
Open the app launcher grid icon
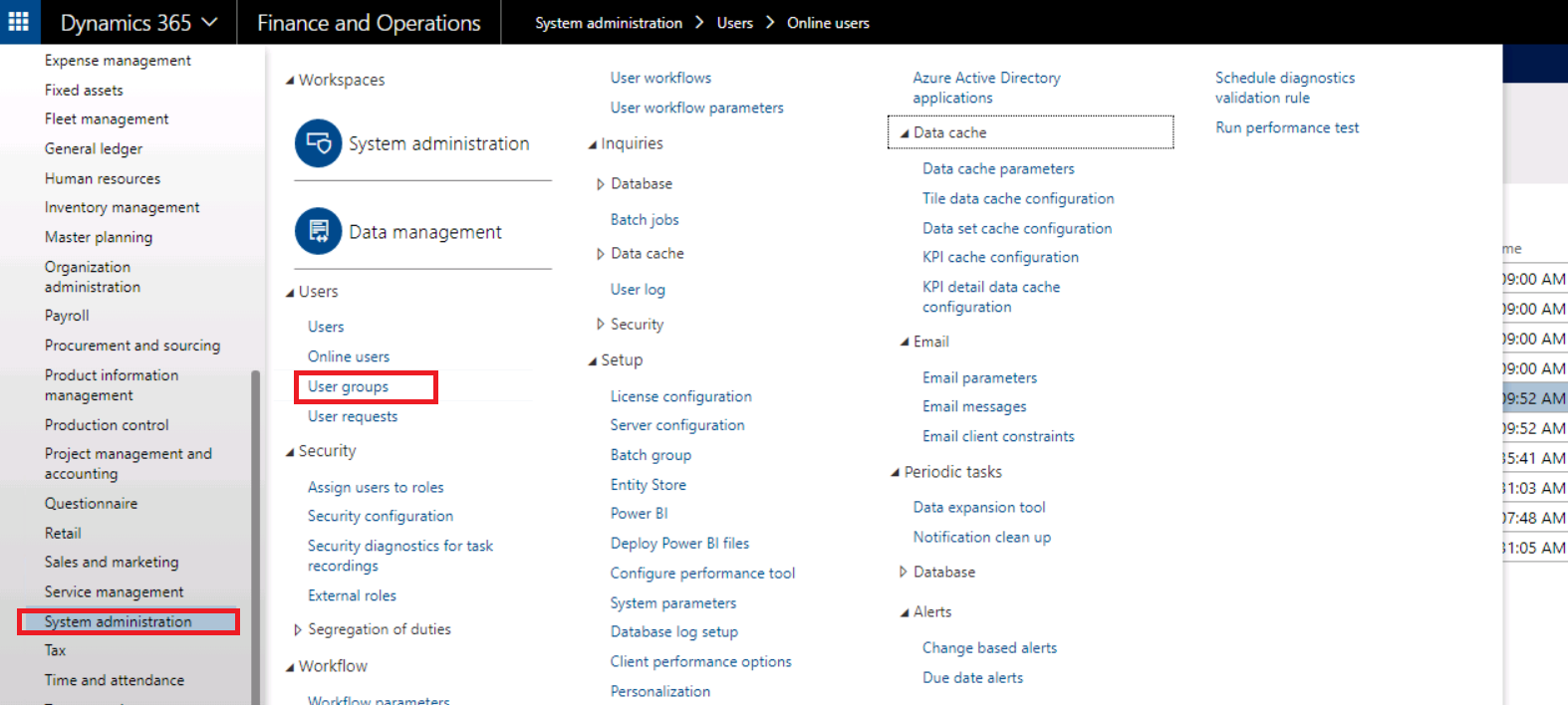pyautogui.click(x=18, y=22)
